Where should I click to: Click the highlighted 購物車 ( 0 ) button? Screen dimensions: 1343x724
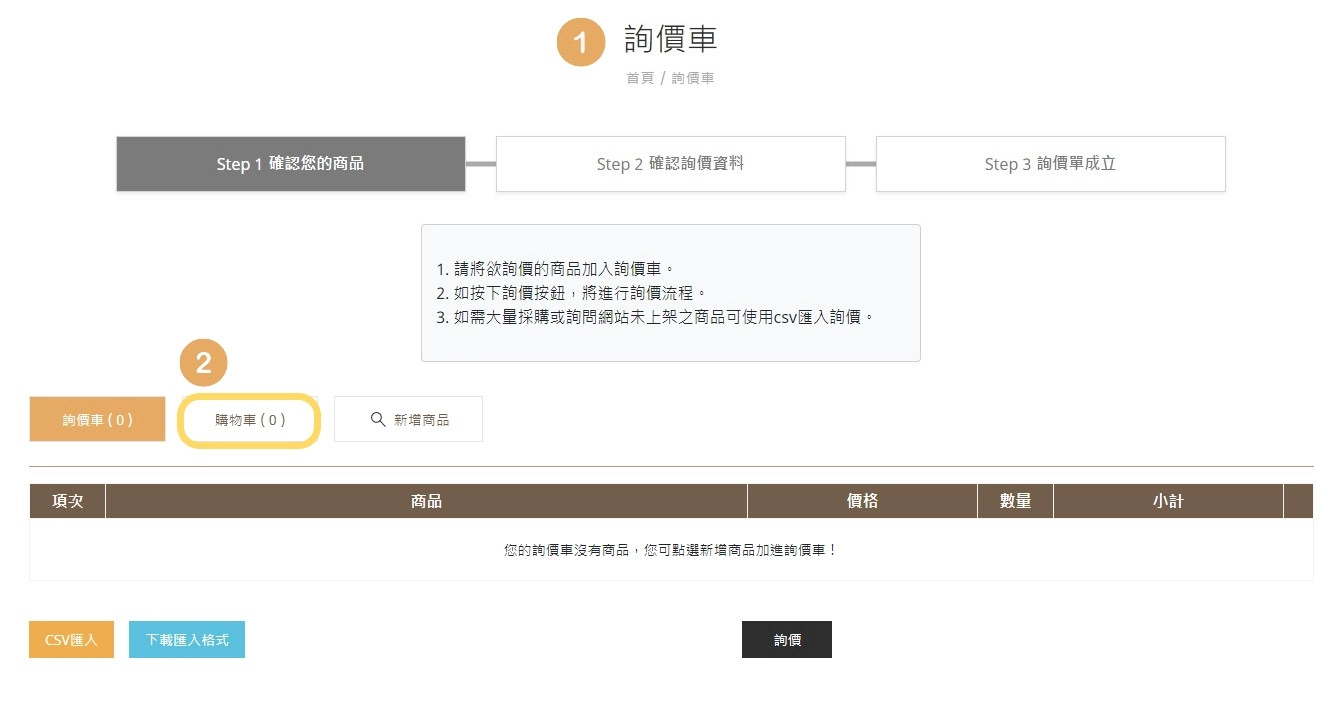click(249, 420)
